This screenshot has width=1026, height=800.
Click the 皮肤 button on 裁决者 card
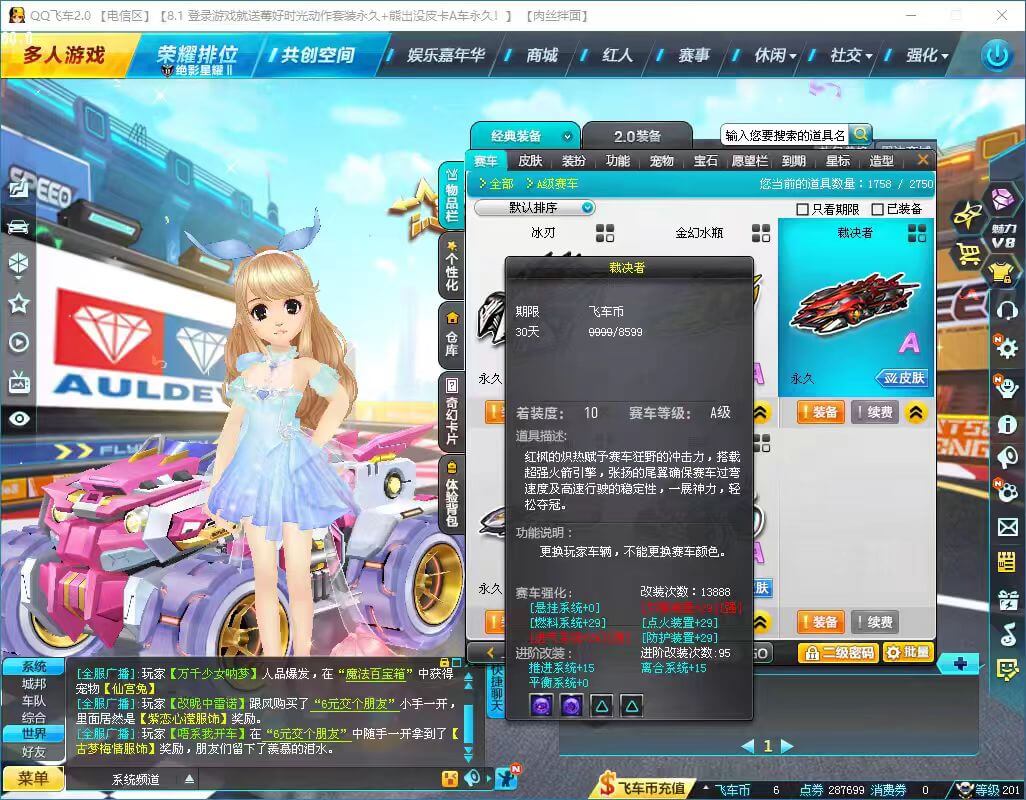[x=903, y=378]
